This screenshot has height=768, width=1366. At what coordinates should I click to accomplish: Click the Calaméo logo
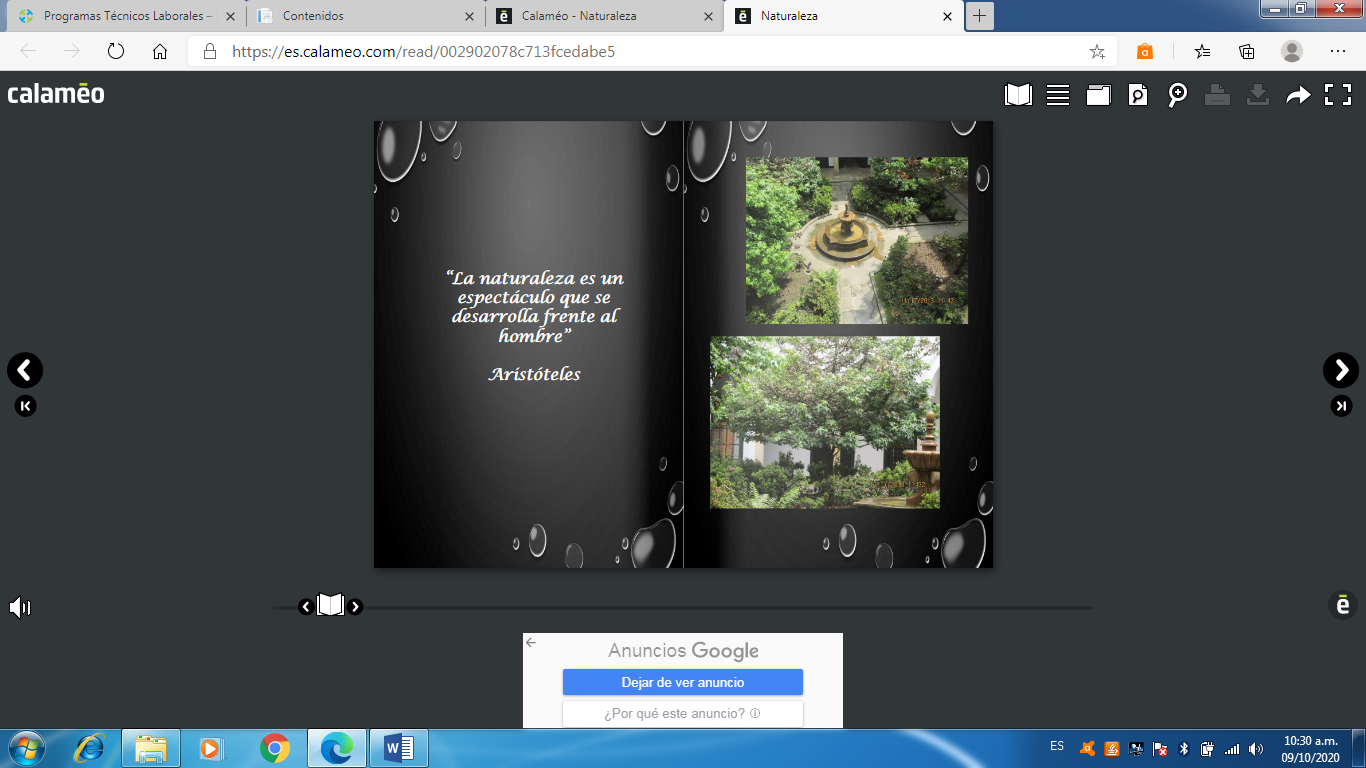tap(56, 94)
